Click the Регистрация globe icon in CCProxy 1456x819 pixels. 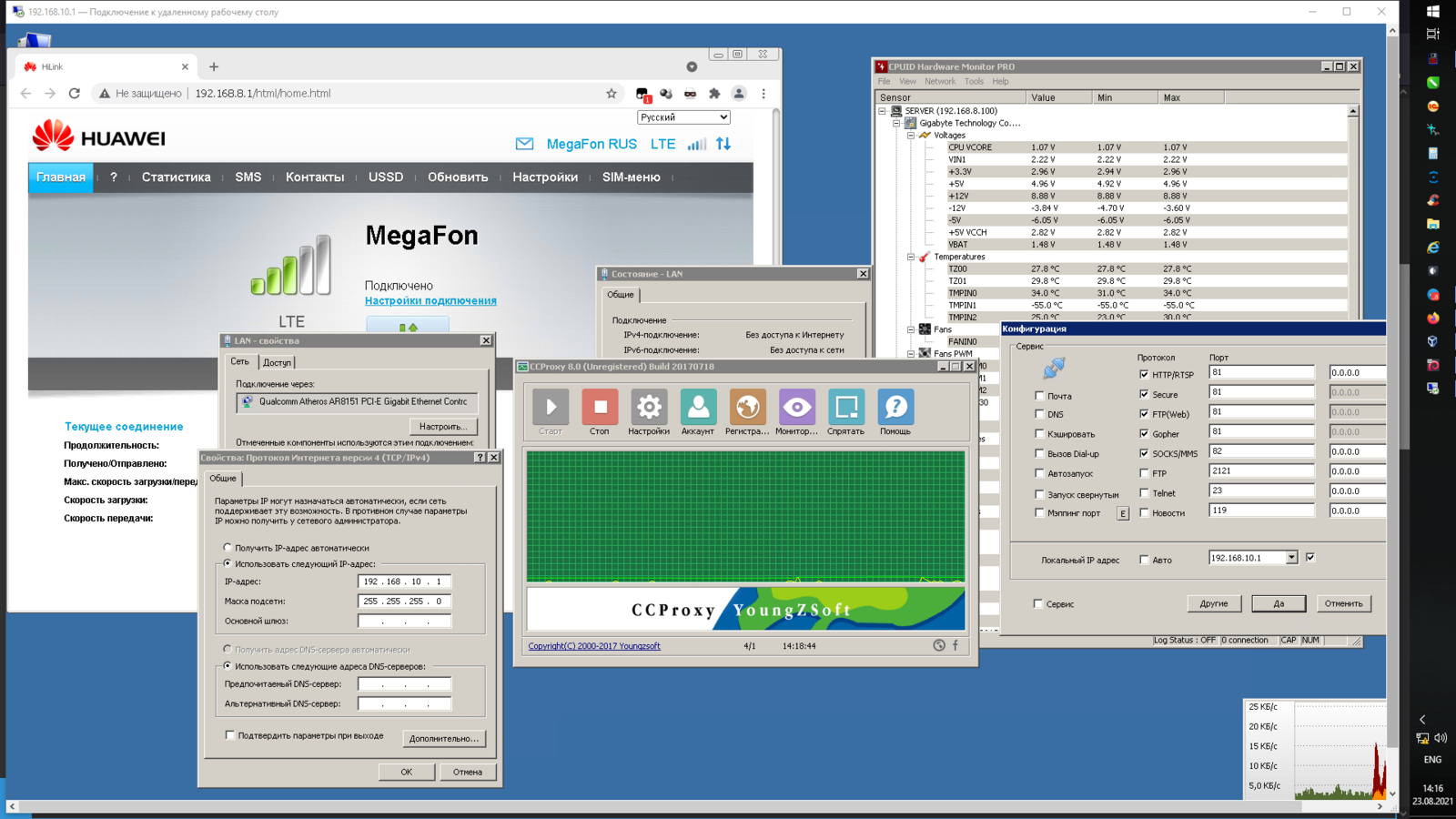747,408
